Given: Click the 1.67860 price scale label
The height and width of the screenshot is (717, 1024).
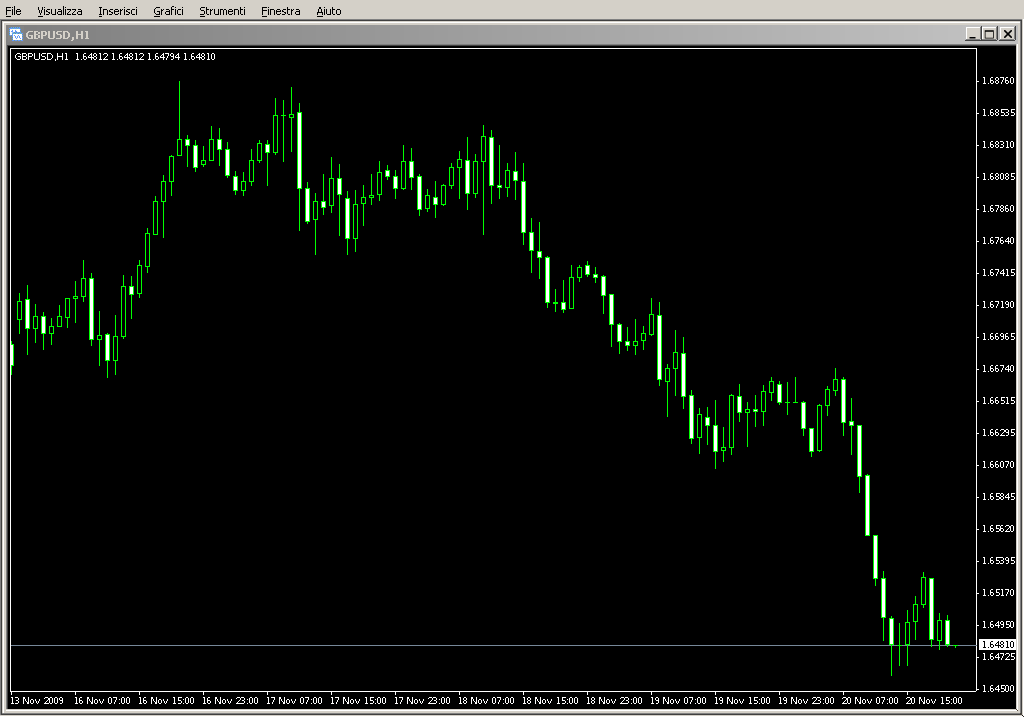Looking at the screenshot, I should click(999, 209).
